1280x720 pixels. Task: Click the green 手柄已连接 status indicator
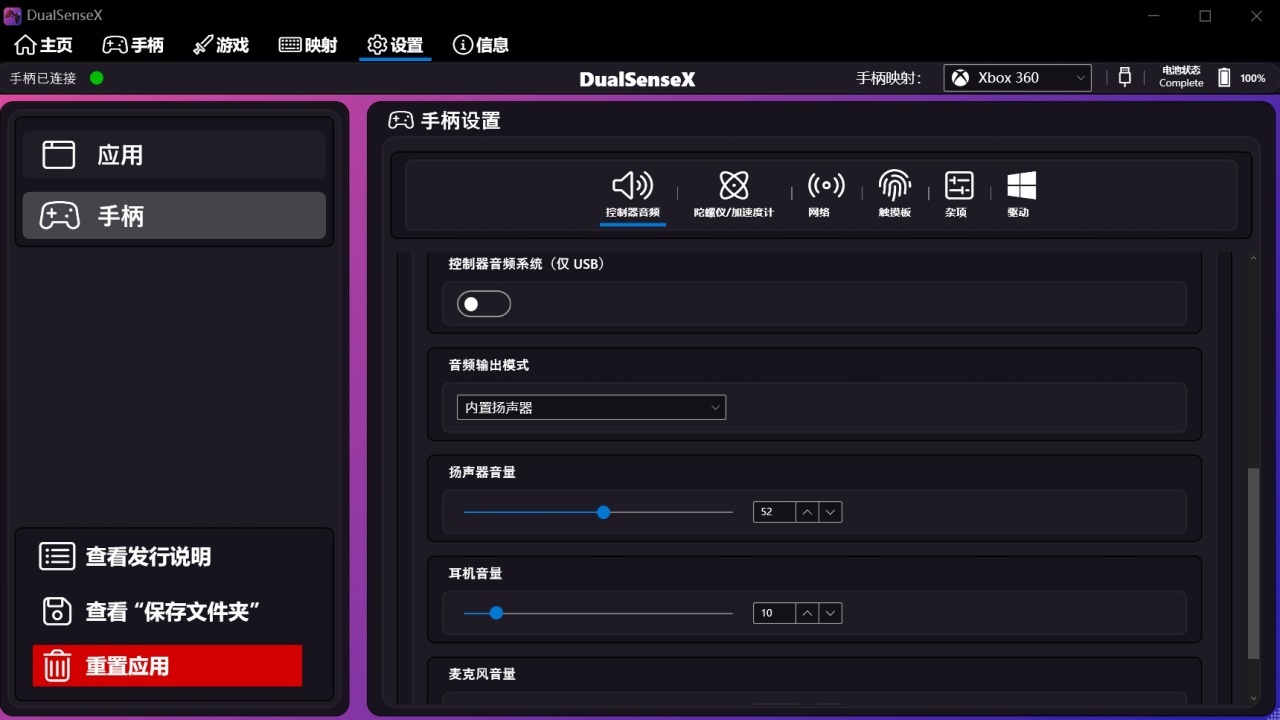coord(97,78)
